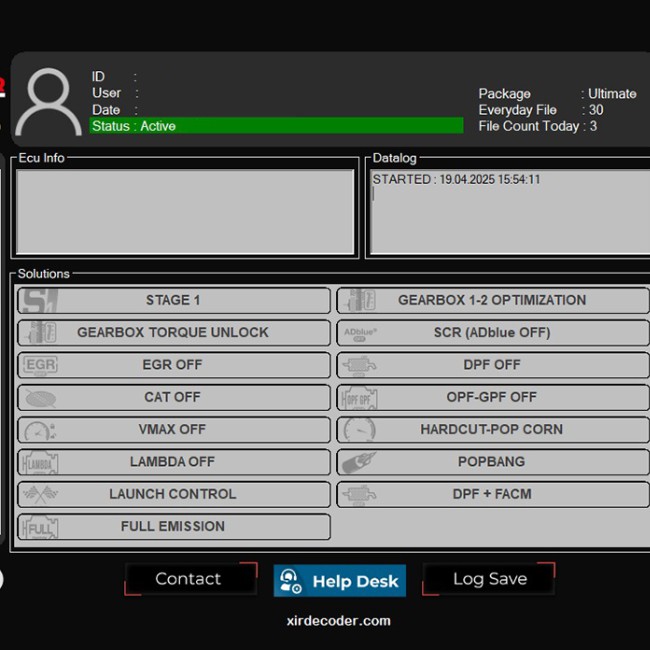
Task: Click the gearbox icon on Gearbox Torque Unlock
Action: point(40,332)
